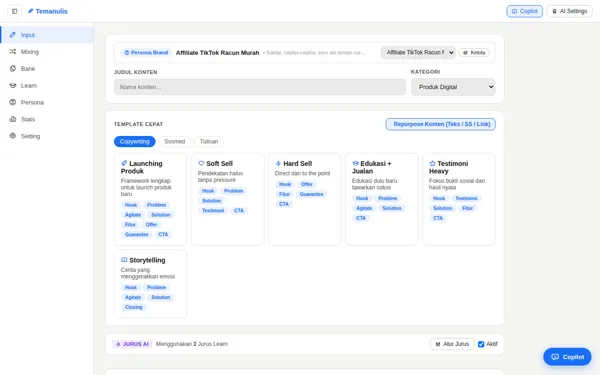
Task: Focus the Nama konten input field
Action: pyautogui.click(x=260, y=87)
